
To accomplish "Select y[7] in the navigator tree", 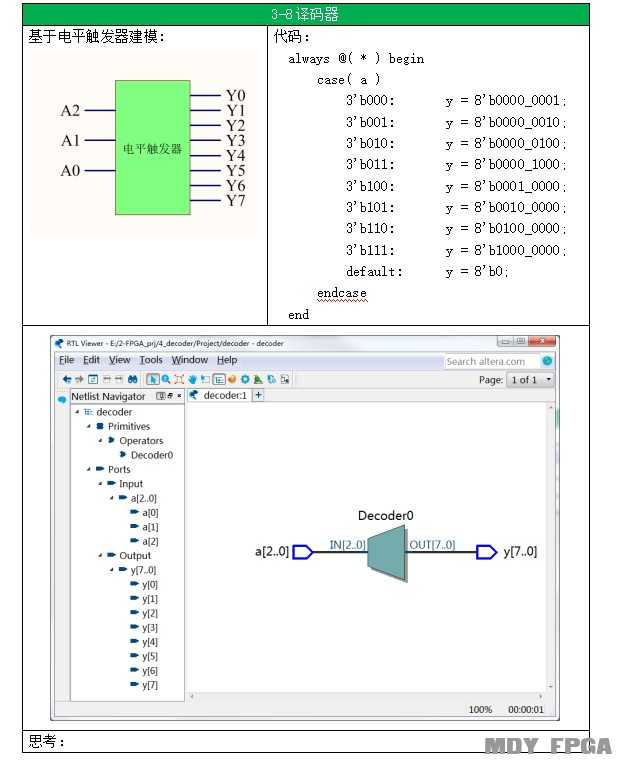I will 150,685.
